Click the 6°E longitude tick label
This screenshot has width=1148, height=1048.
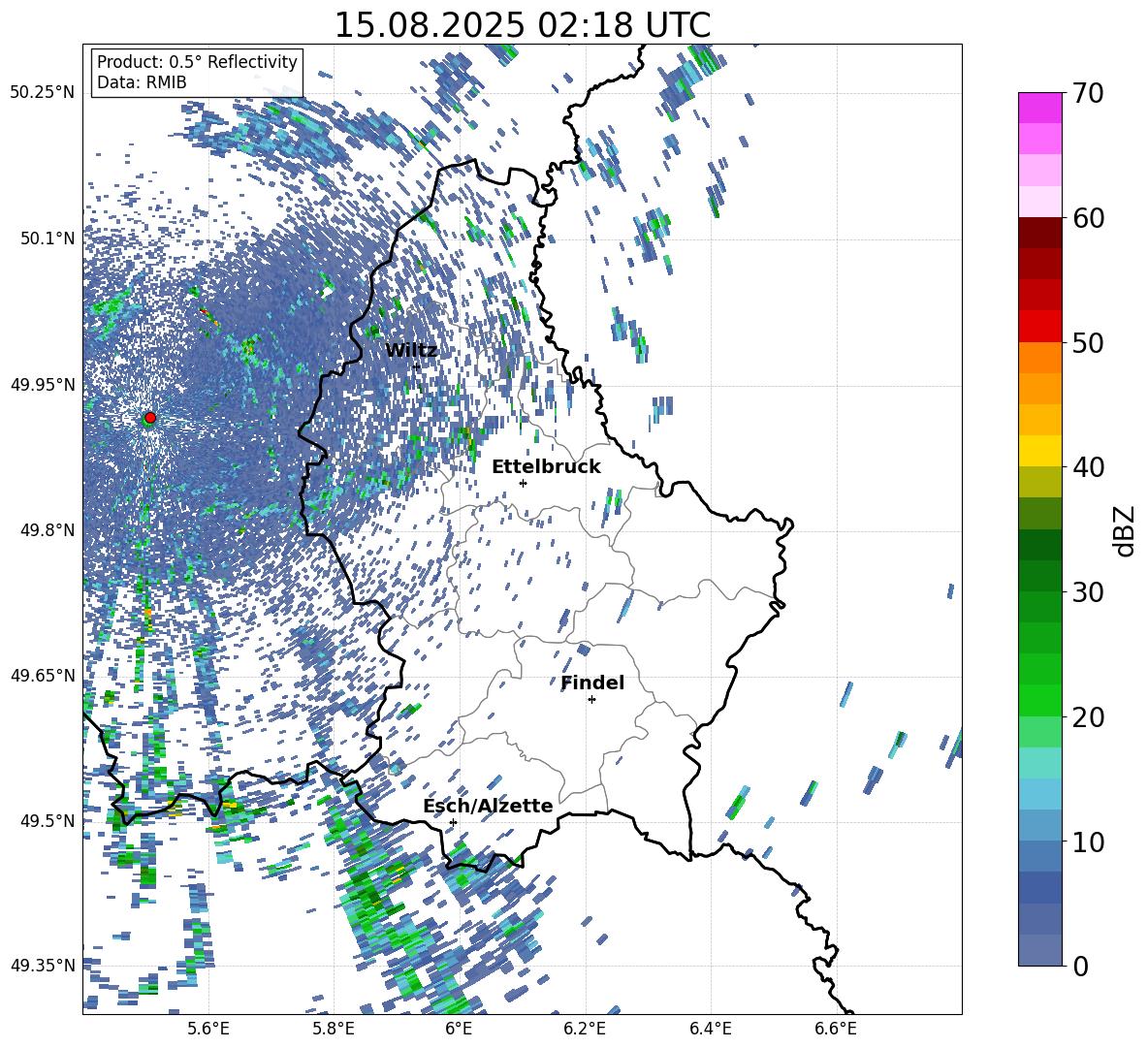tap(459, 1030)
